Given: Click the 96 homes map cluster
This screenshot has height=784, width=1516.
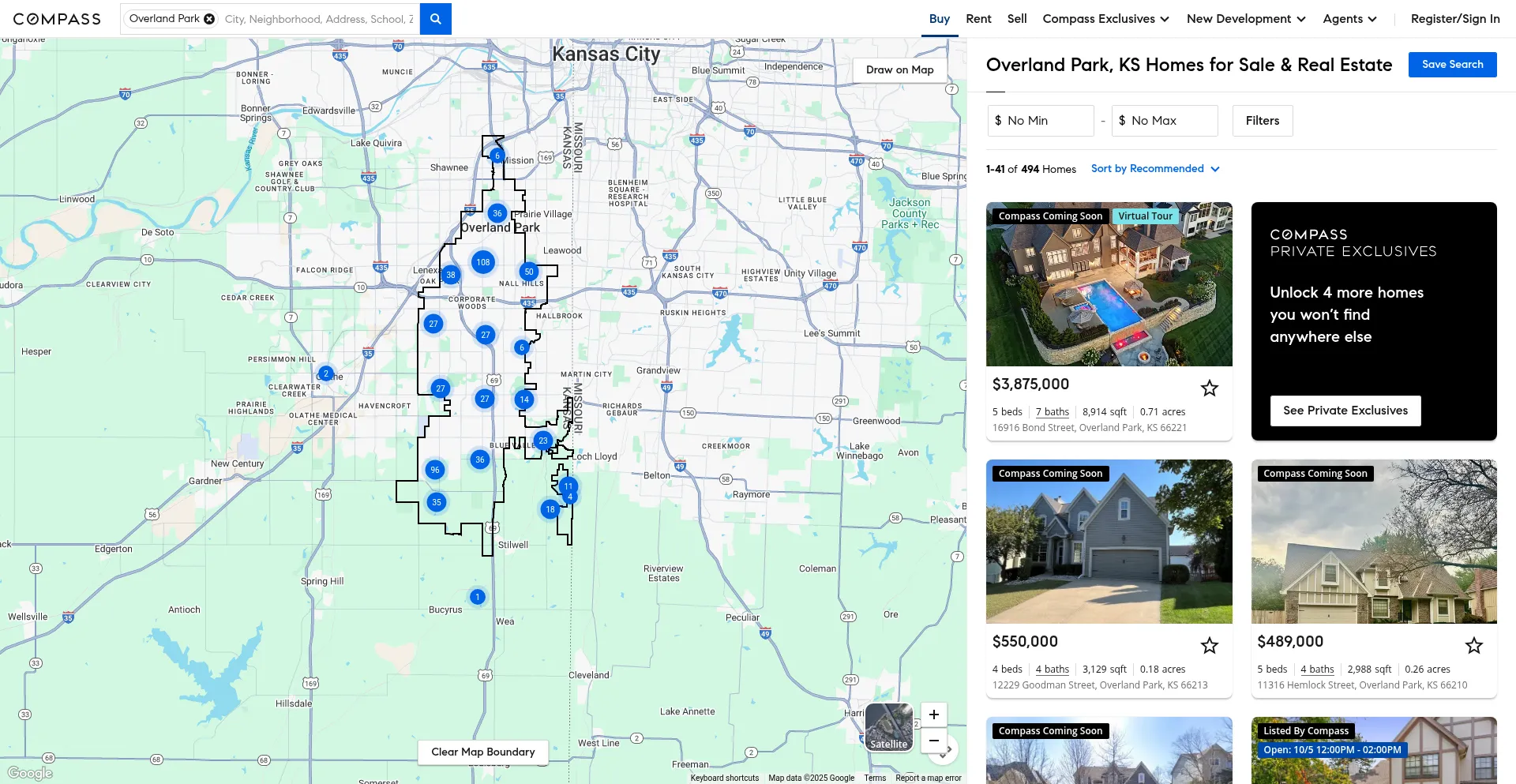Looking at the screenshot, I should click(435, 470).
